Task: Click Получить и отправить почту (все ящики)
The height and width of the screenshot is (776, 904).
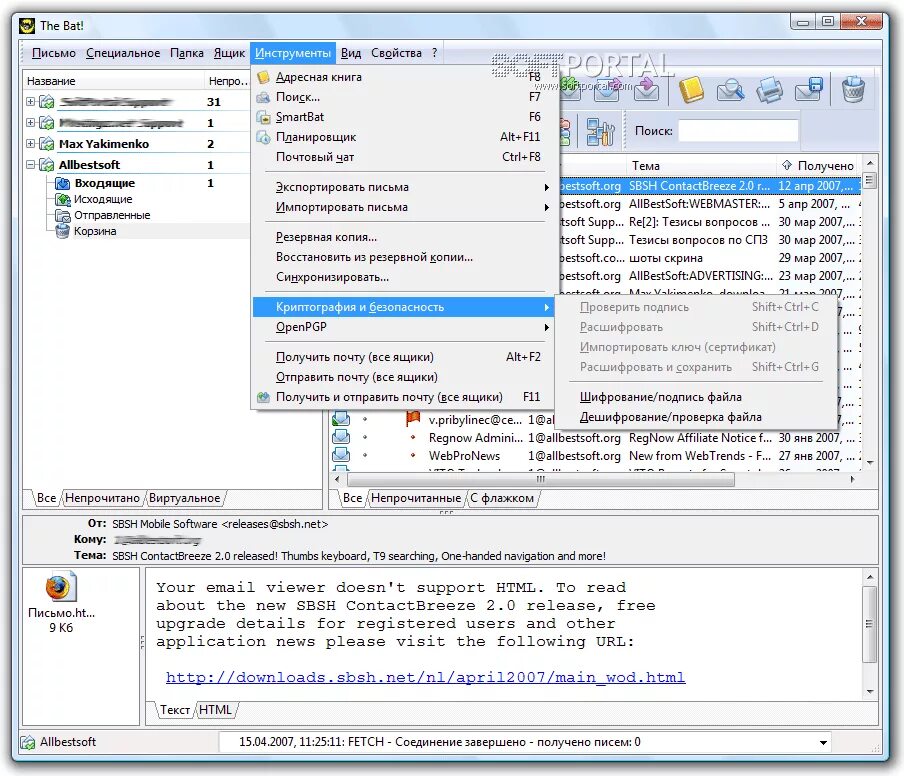Action: tap(402, 397)
